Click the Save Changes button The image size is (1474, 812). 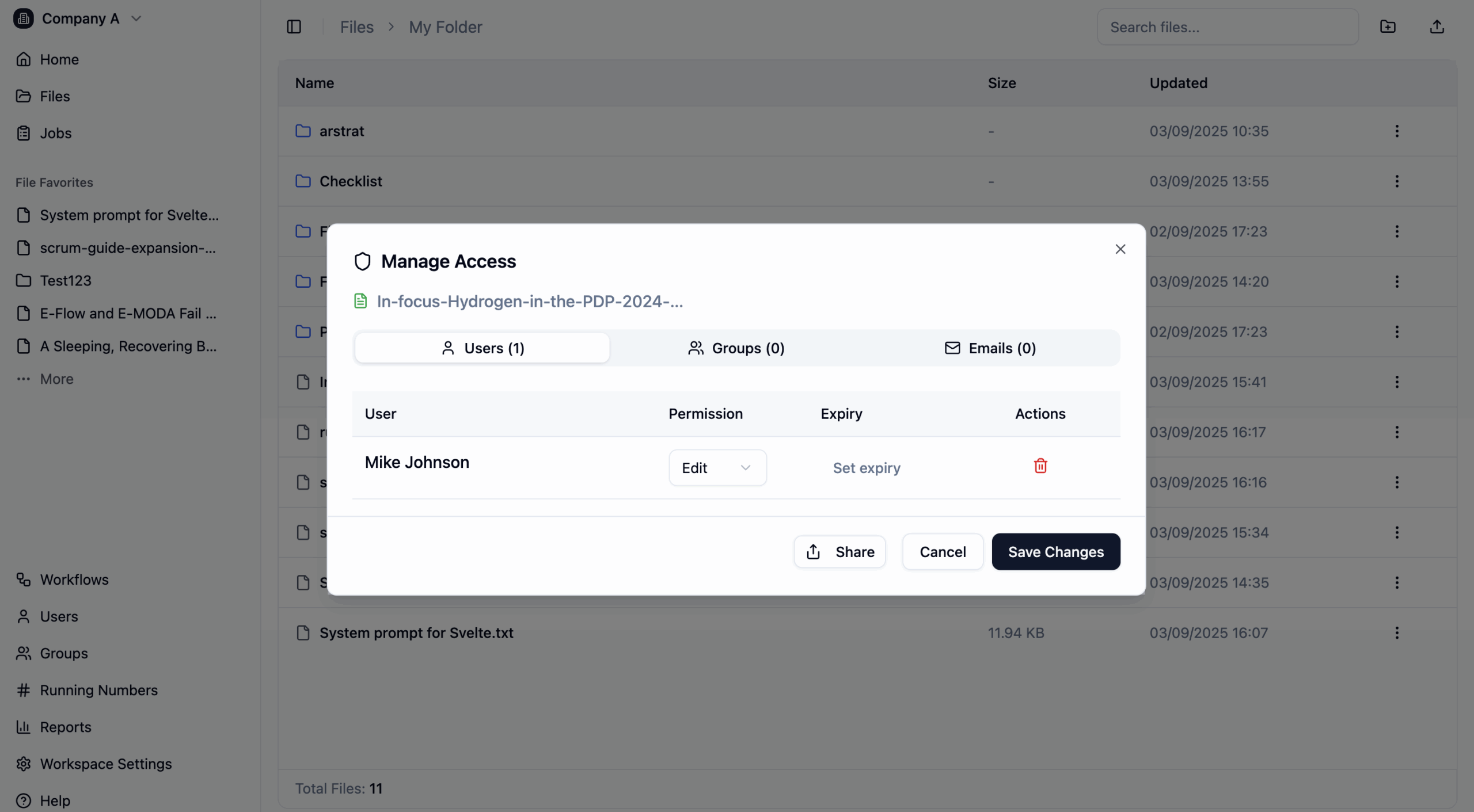[x=1055, y=552]
